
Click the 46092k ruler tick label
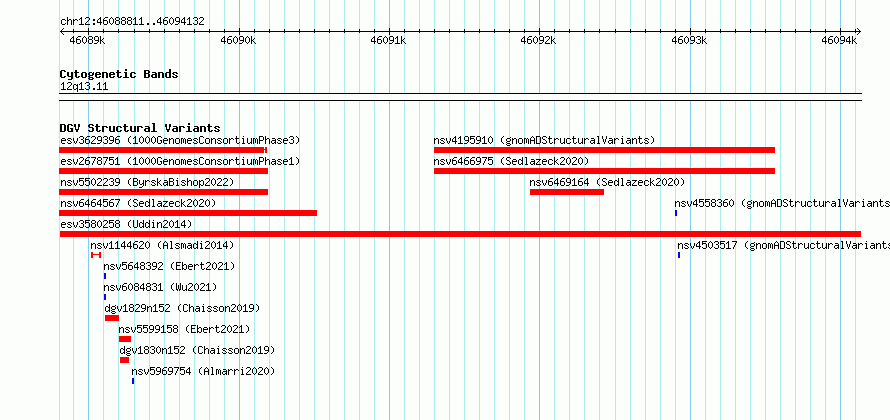click(x=538, y=40)
